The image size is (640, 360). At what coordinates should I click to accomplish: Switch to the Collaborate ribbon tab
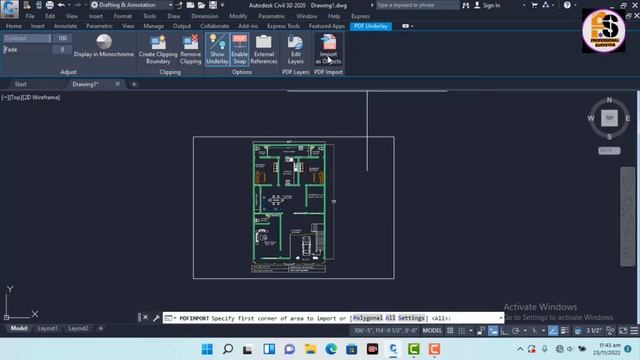point(214,26)
